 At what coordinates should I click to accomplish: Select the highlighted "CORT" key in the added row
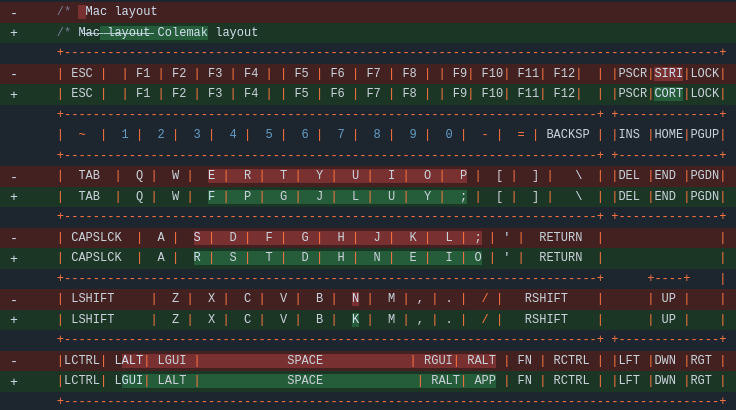[668, 93]
